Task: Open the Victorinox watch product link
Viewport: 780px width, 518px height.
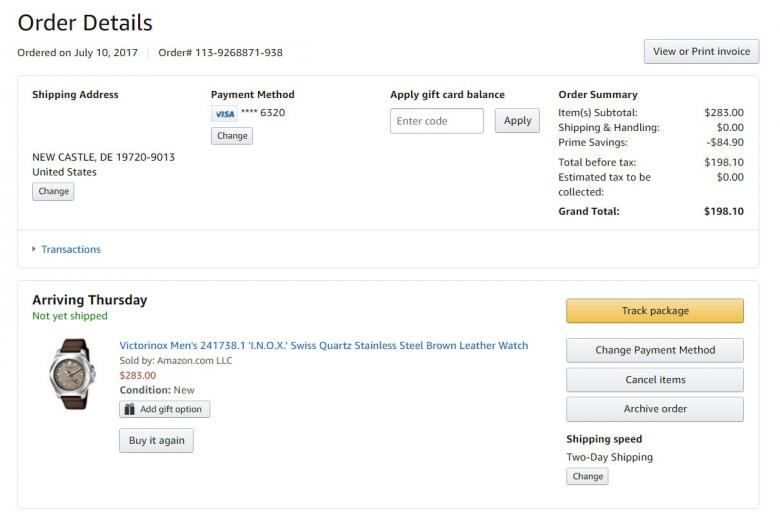Action: coord(323,346)
